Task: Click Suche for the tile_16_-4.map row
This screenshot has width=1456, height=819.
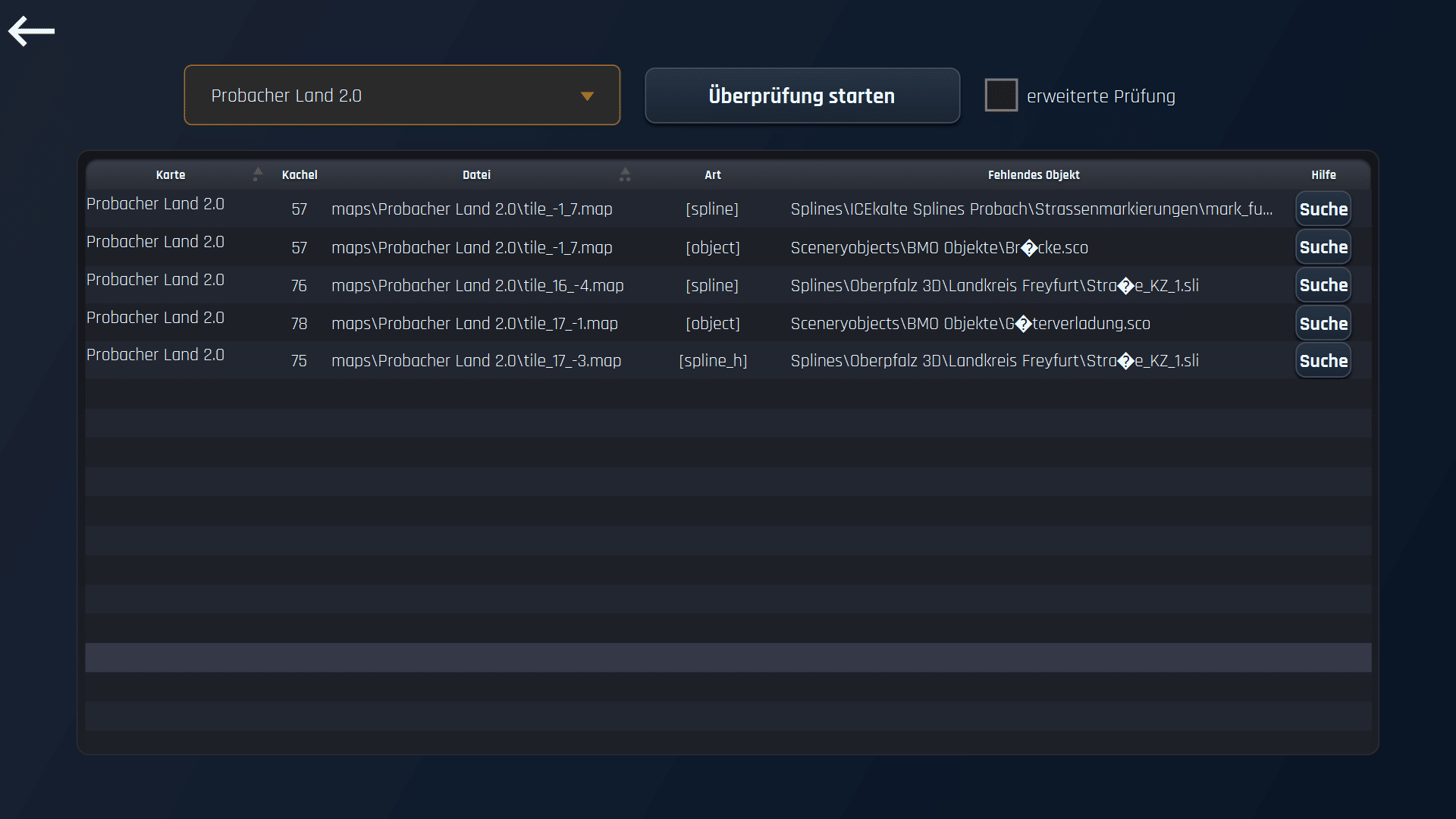Action: pyautogui.click(x=1323, y=285)
